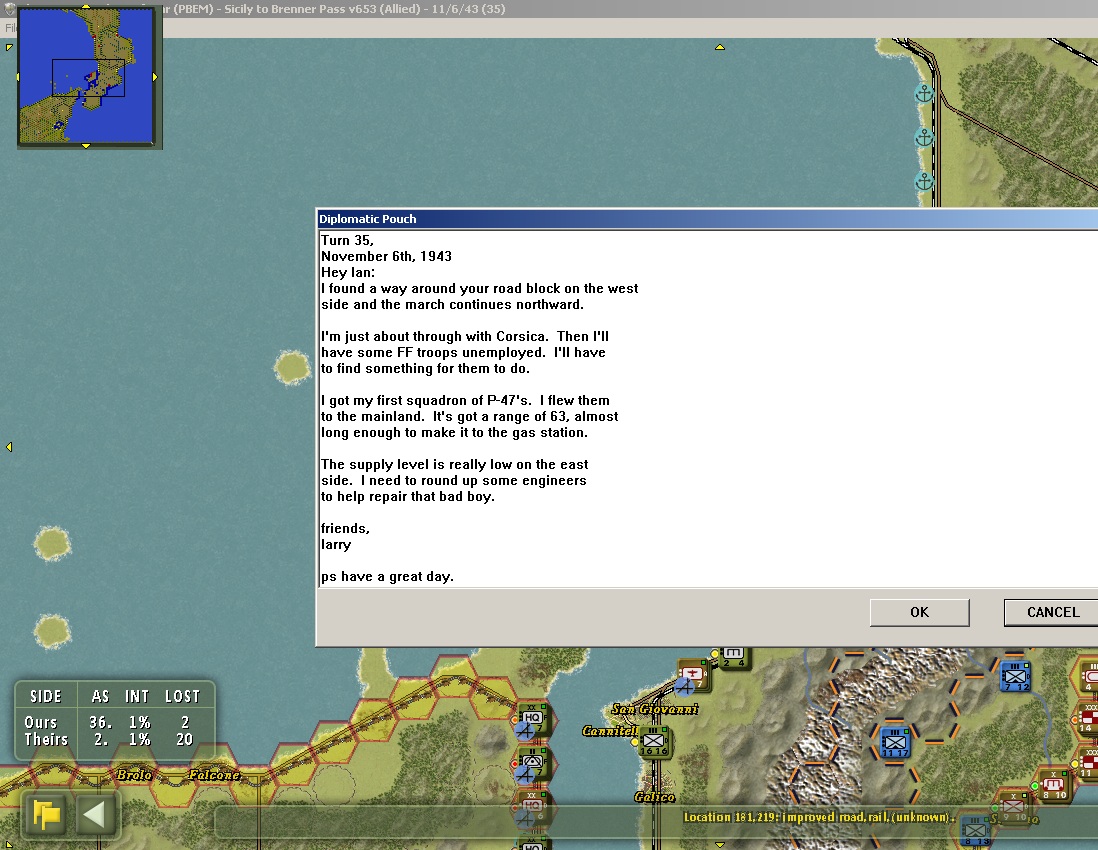1098x850 pixels.
Task: Click the Galico town label
Action: [654, 797]
